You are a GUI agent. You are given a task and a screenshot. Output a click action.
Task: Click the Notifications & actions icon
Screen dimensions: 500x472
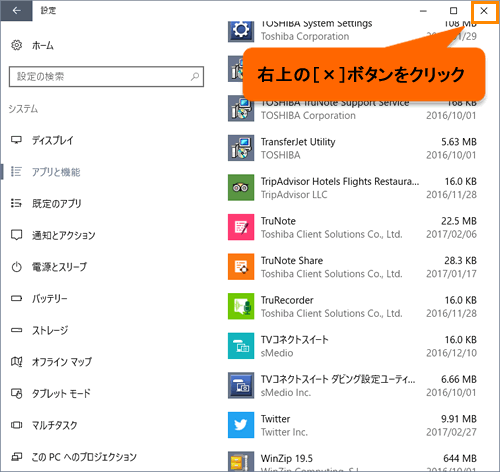point(16,235)
